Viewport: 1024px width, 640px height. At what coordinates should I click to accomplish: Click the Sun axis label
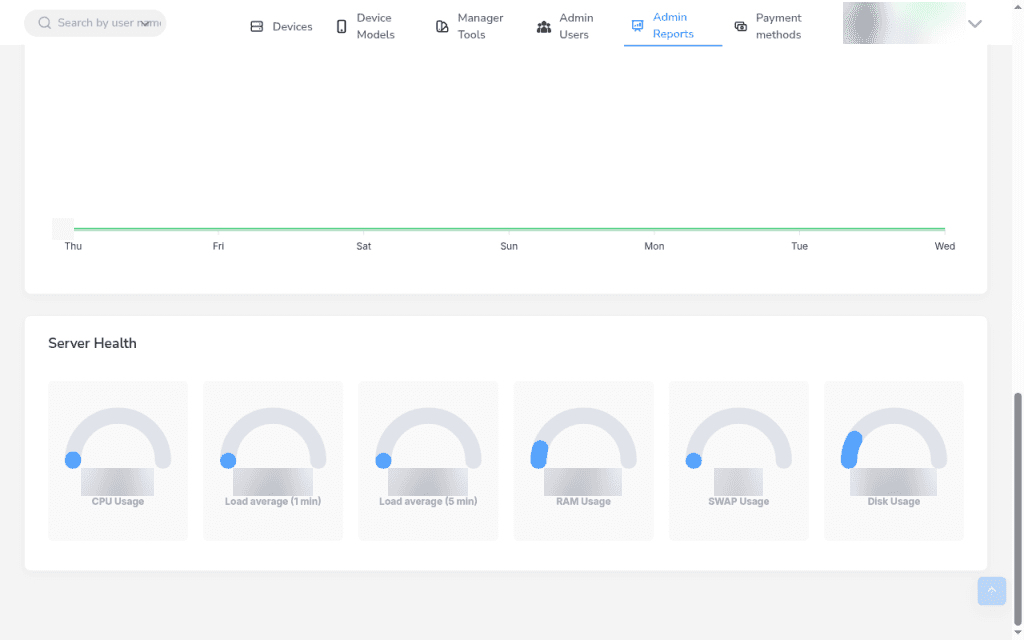(x=509, y=246)
